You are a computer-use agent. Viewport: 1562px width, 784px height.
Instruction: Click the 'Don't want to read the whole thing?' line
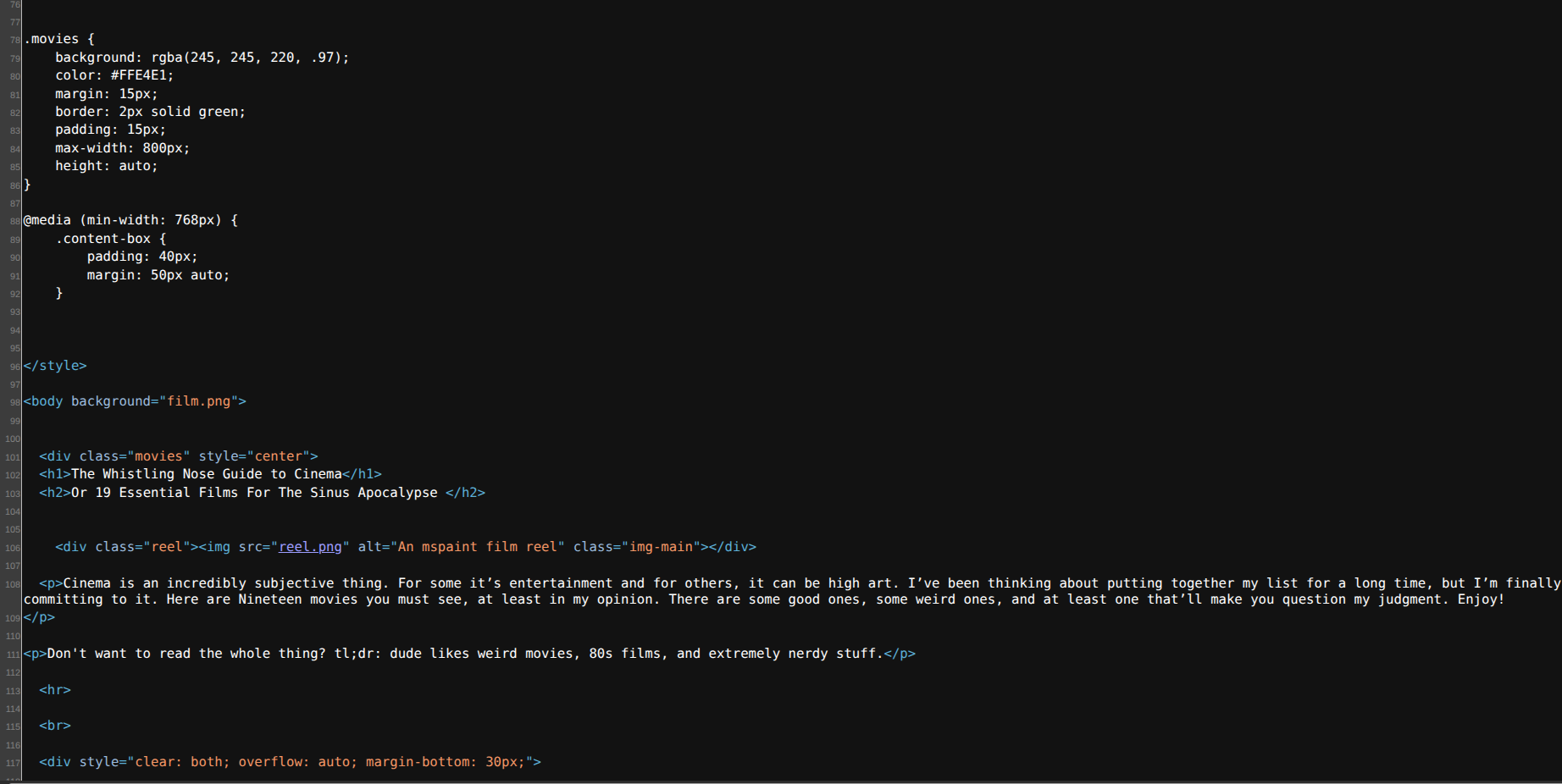469,654
